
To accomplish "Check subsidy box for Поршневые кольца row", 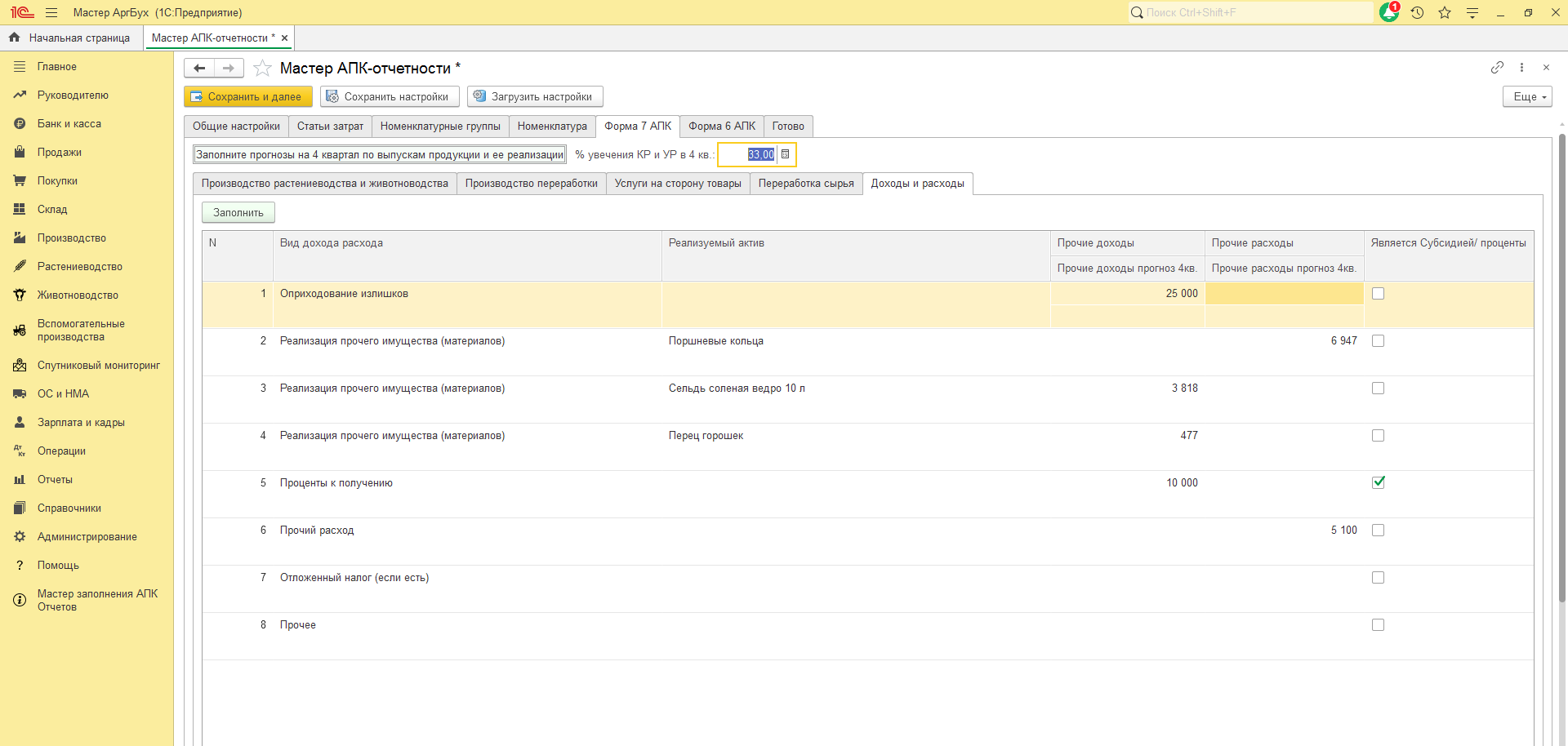I will (1379, 340).
